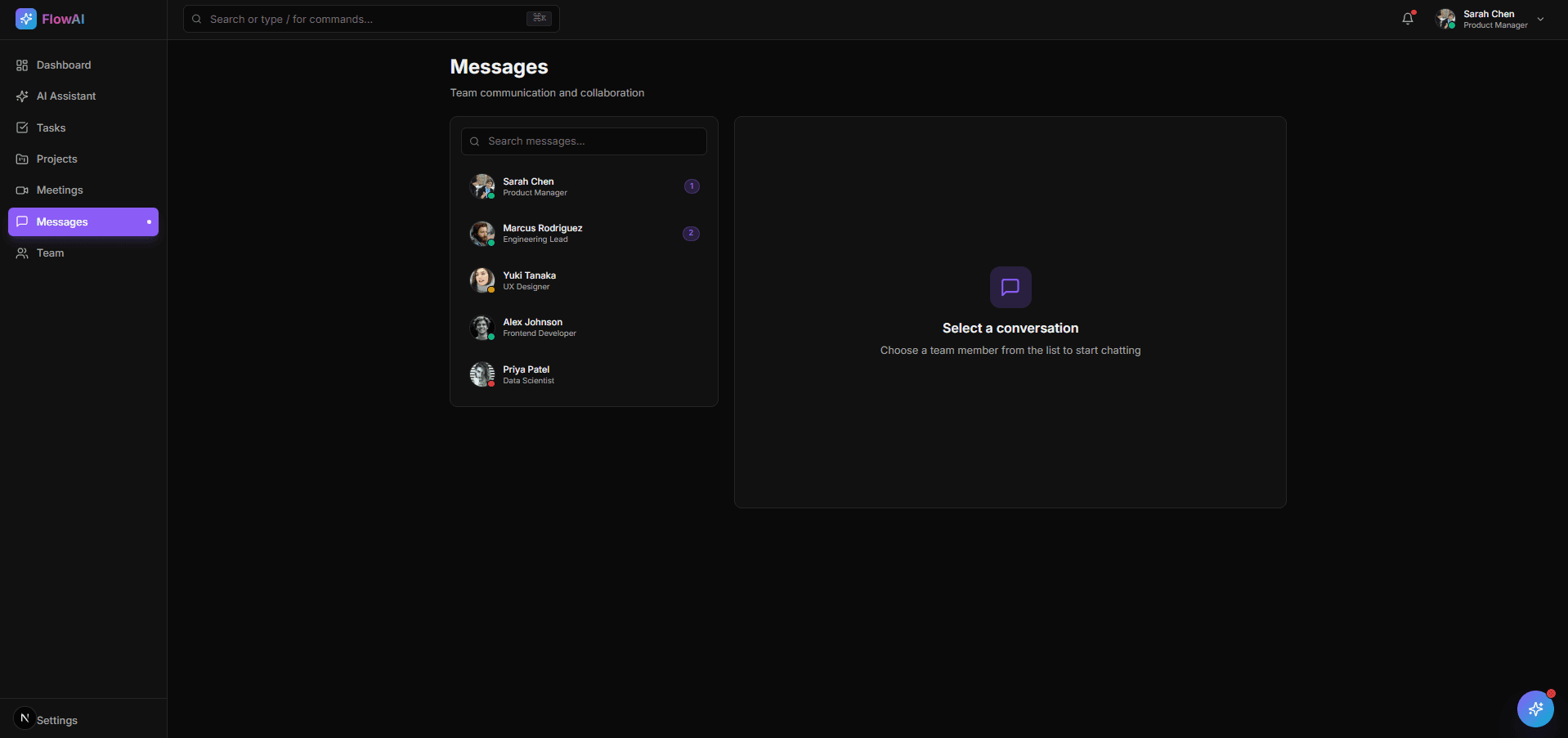This screenshot has width=1568, height=738.
Task: Click the FlowAI logo icon
Action: click(25, 18)
